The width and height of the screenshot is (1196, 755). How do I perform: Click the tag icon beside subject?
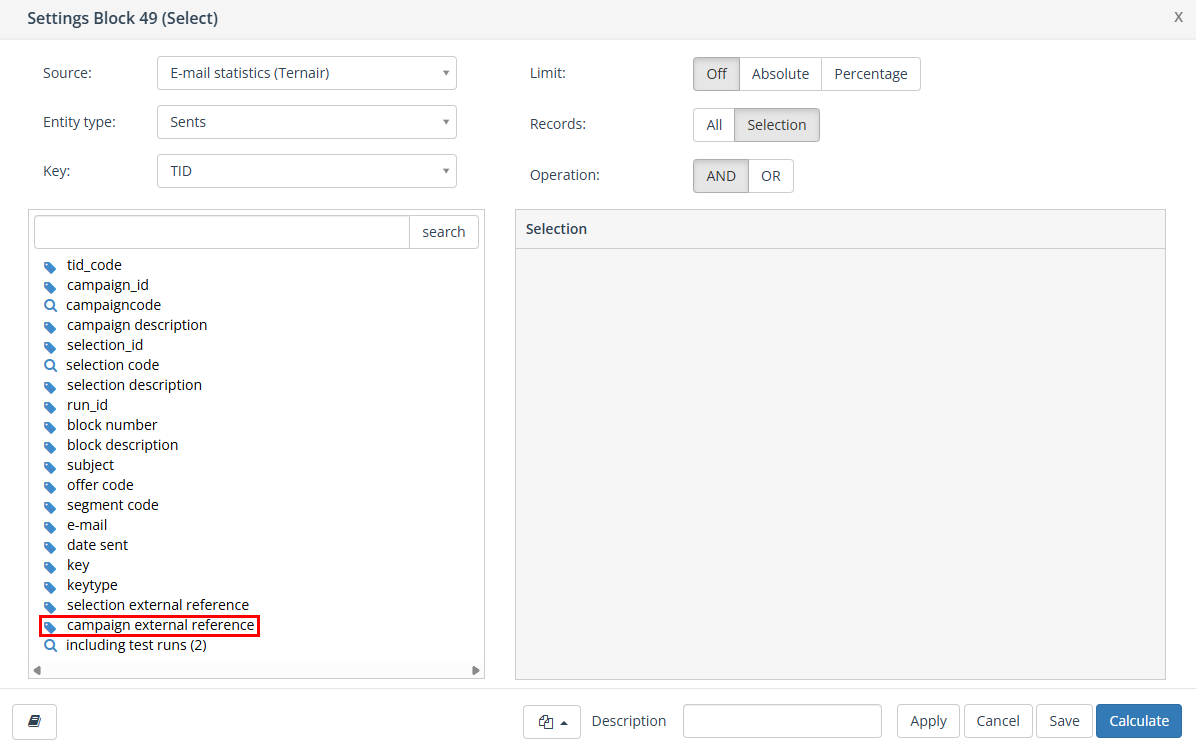(x=50, y=467)
